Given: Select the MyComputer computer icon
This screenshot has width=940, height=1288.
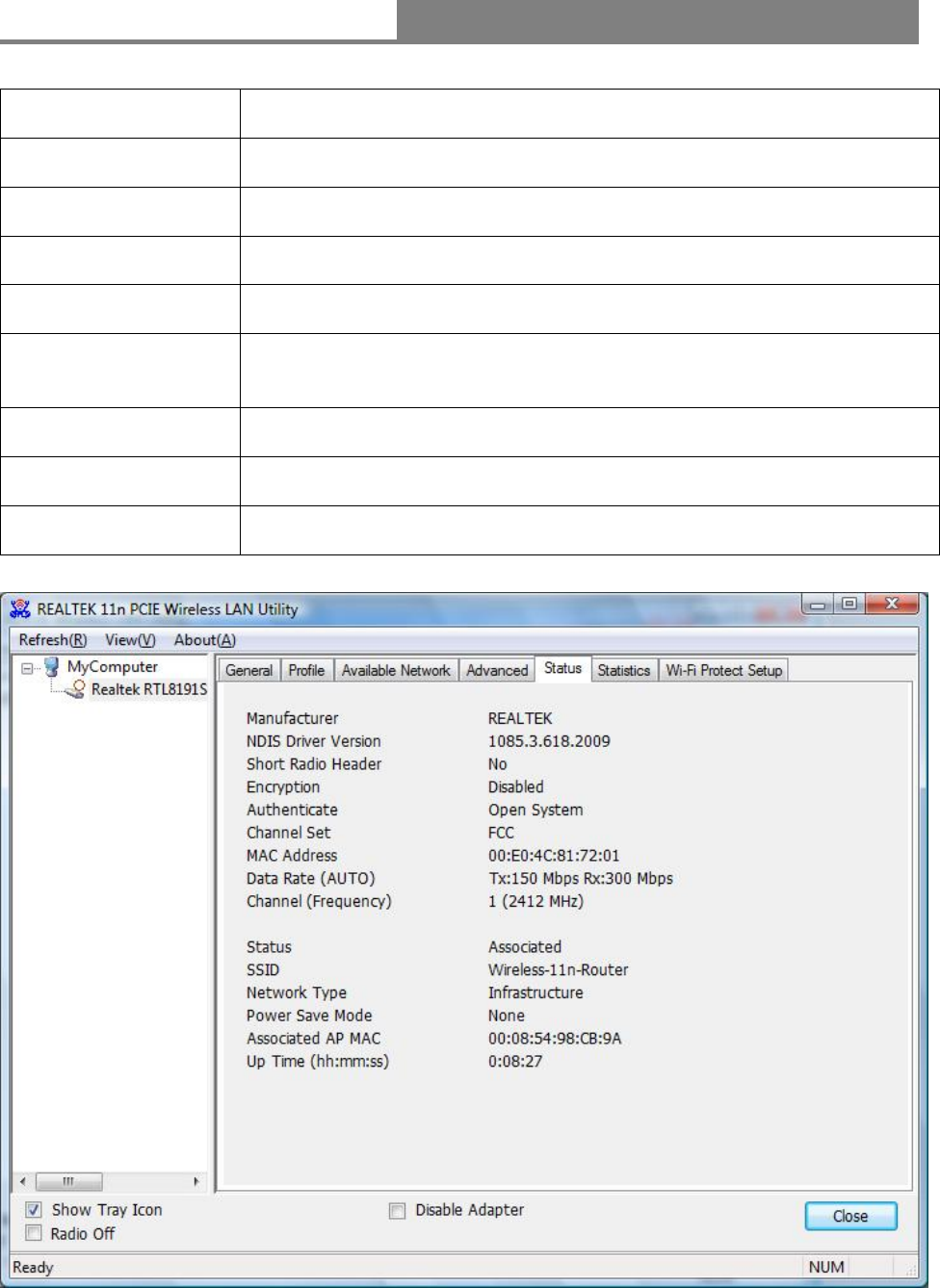Looking at the screenshot, I should 52,666.
